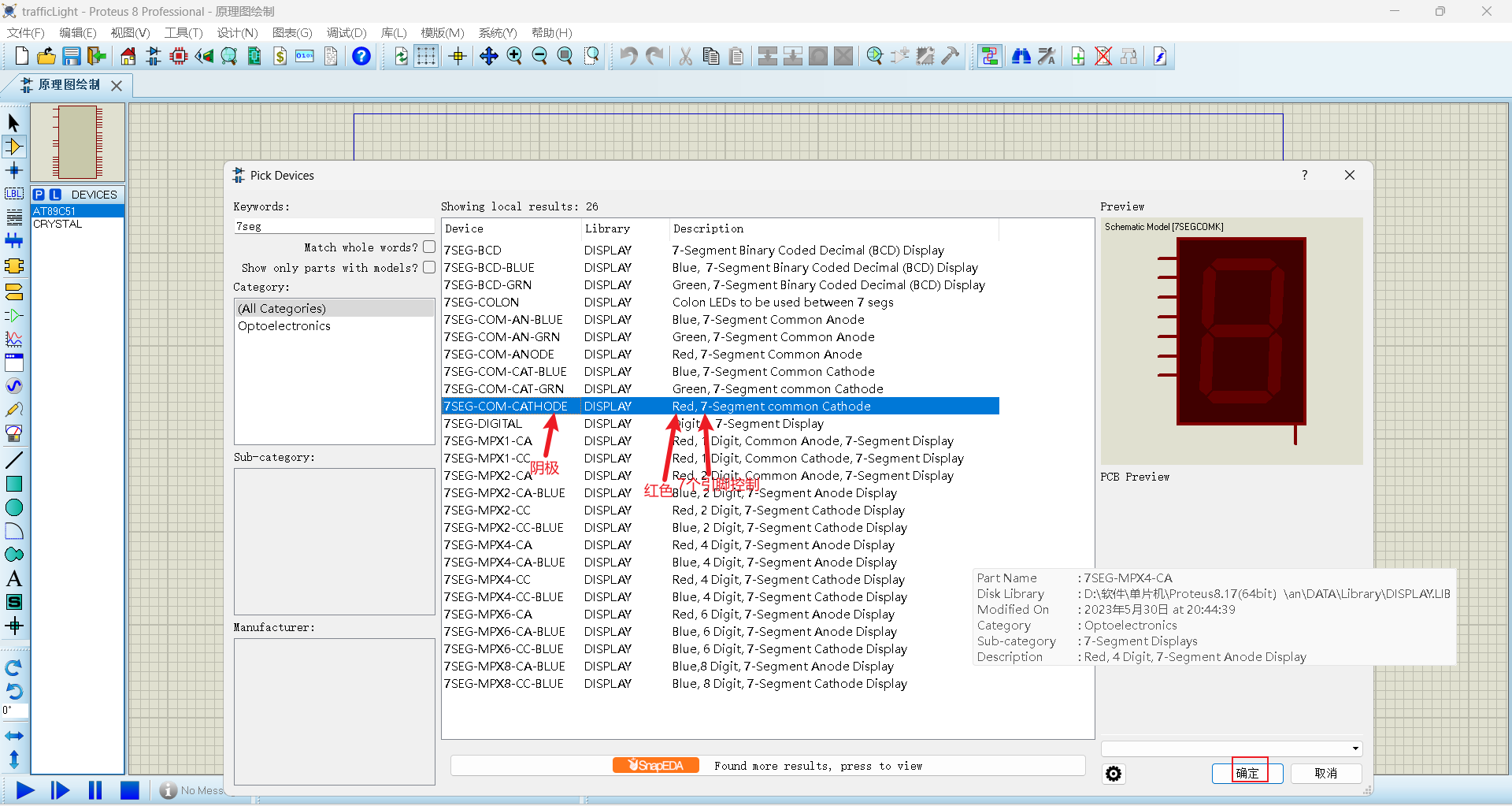Sort by Device column header

click(510, 228)
